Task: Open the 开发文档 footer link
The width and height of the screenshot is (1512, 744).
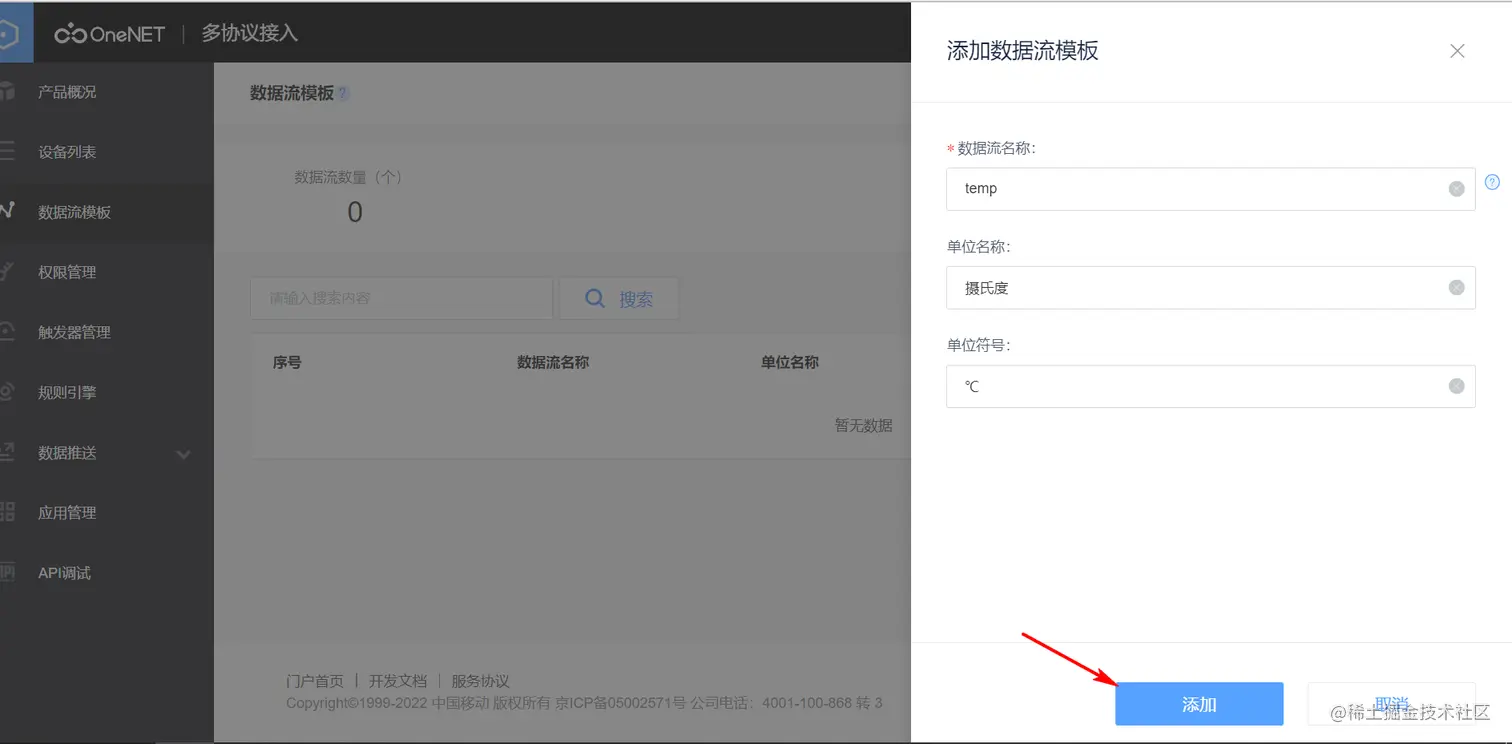Action: [397, 680]
